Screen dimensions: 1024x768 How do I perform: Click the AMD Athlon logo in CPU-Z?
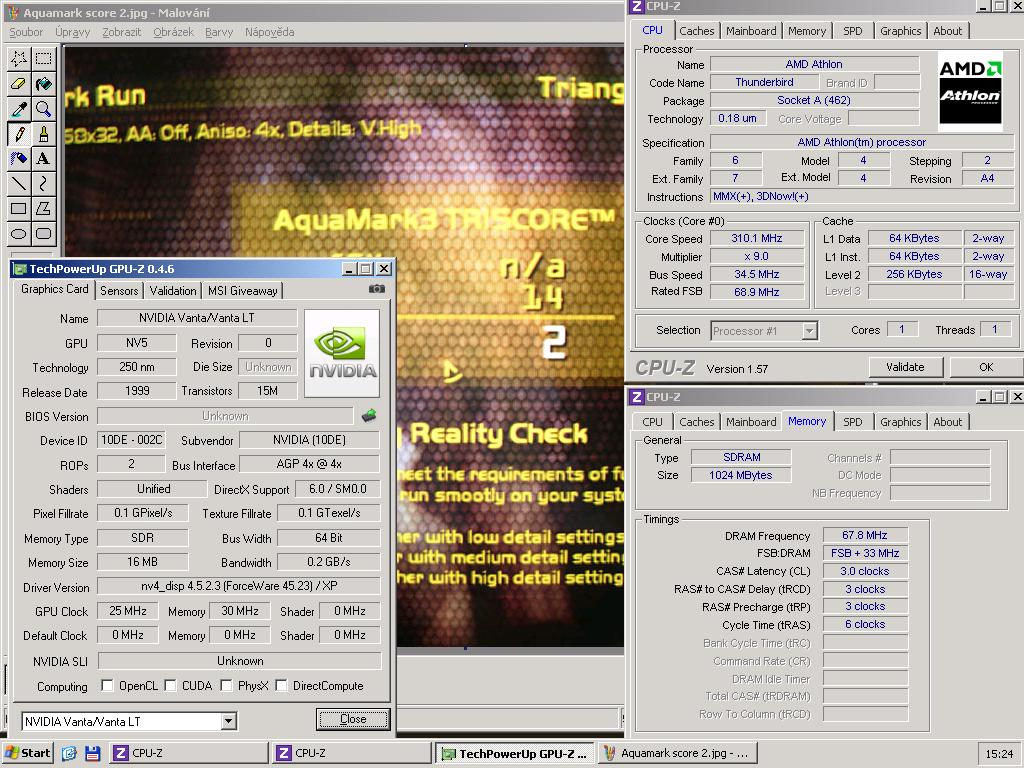[970, 91]
